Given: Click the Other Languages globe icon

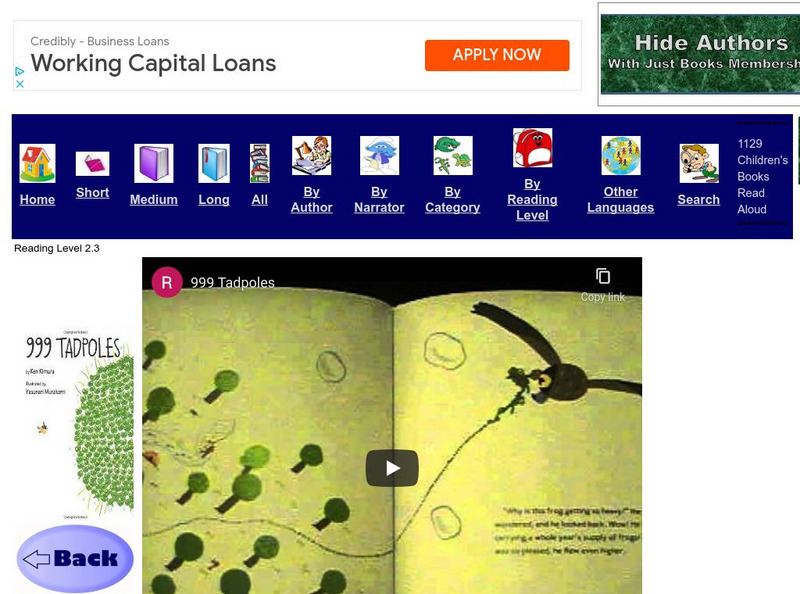Looking at the screenshot, I should [x=620, y=156].
